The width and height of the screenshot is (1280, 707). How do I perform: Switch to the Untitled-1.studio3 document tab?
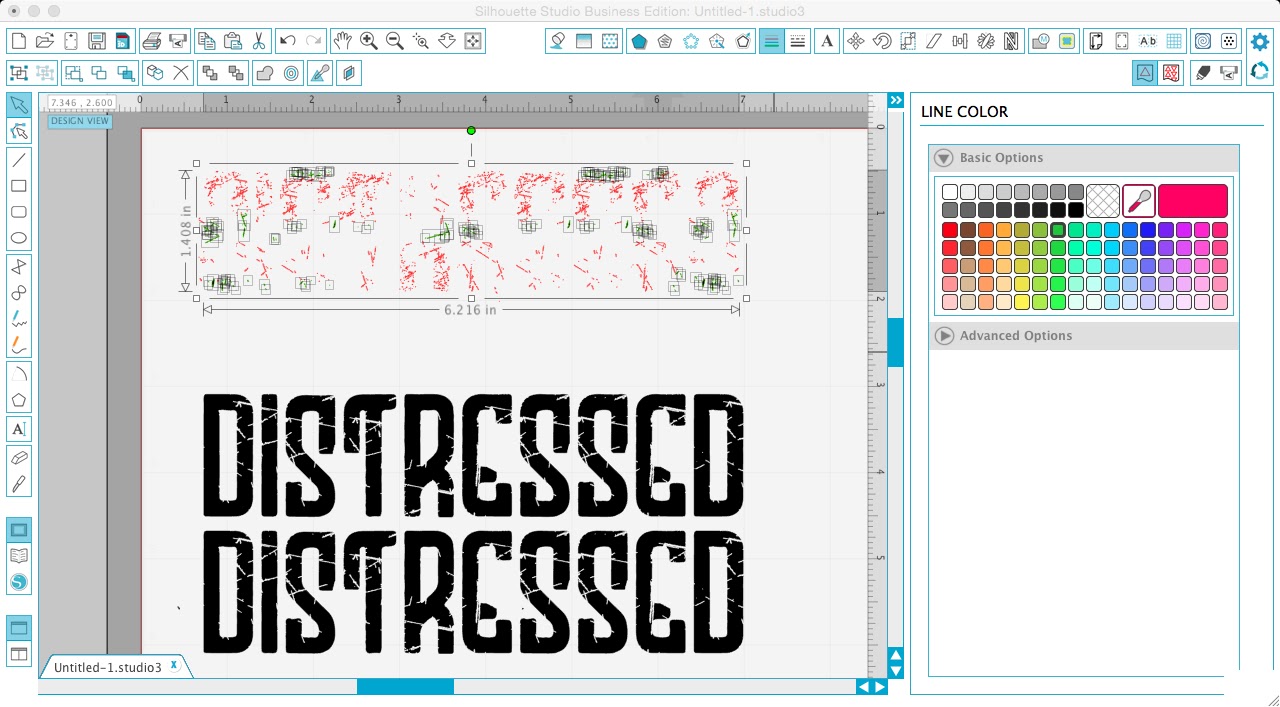110,667
